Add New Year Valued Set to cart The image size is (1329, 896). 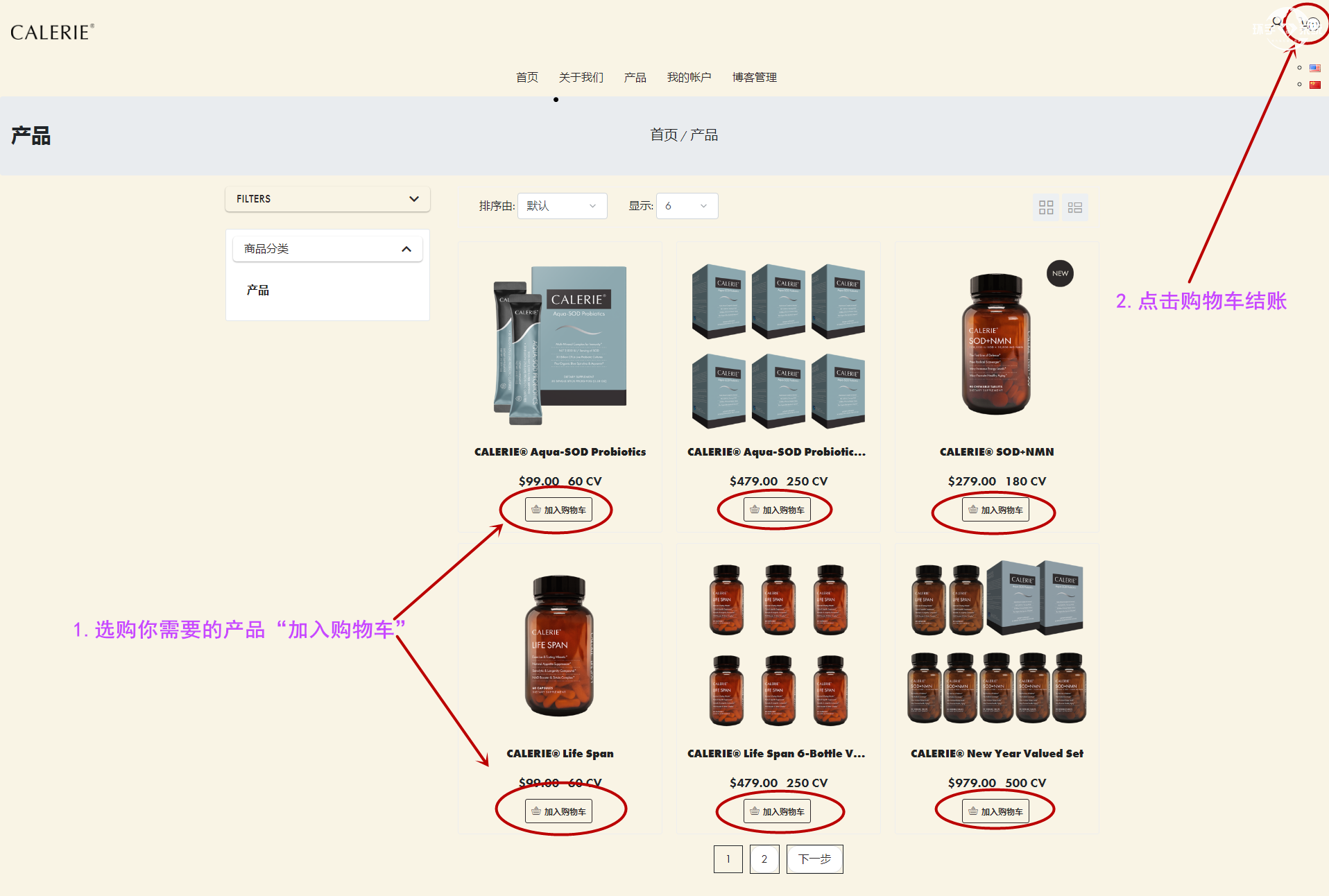995,811
